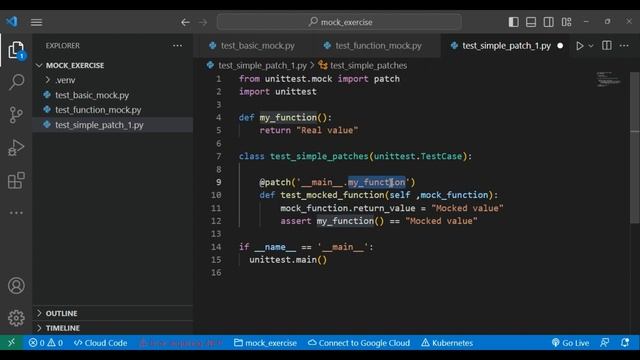Open the Search view in the activity bar
The height and width of the screenshot is (360, 640).
pos(16,82)
